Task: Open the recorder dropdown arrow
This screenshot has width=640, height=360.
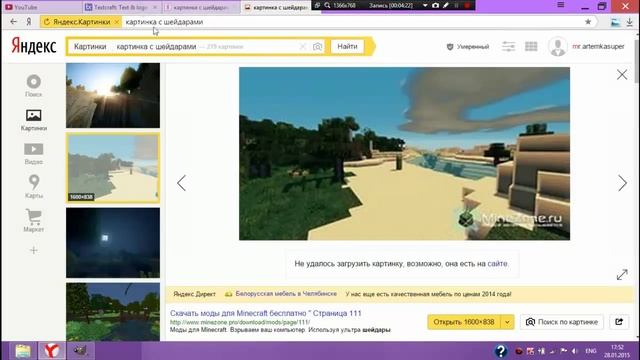Action: (x=425, y=6)
